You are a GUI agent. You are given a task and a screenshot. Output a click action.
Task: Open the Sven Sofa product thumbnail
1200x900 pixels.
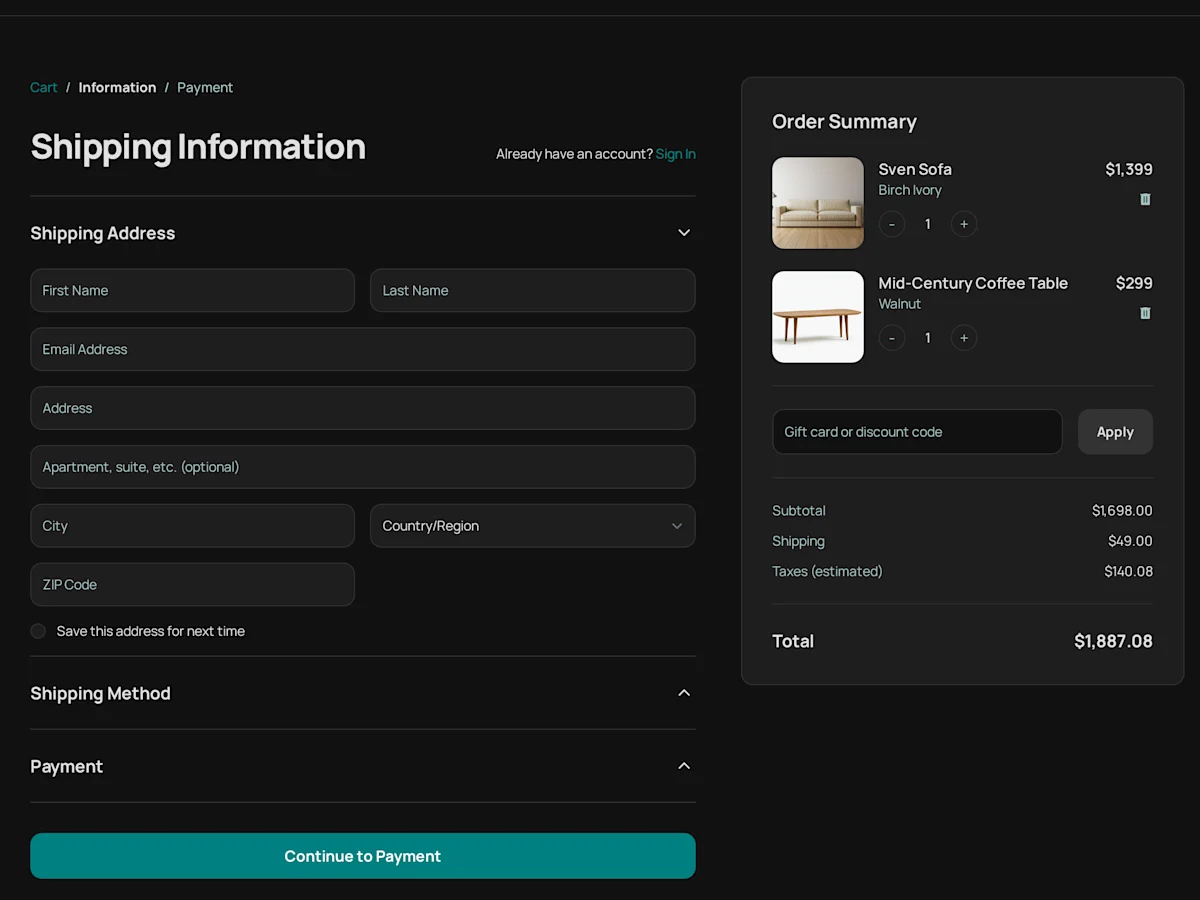(818, 203)
